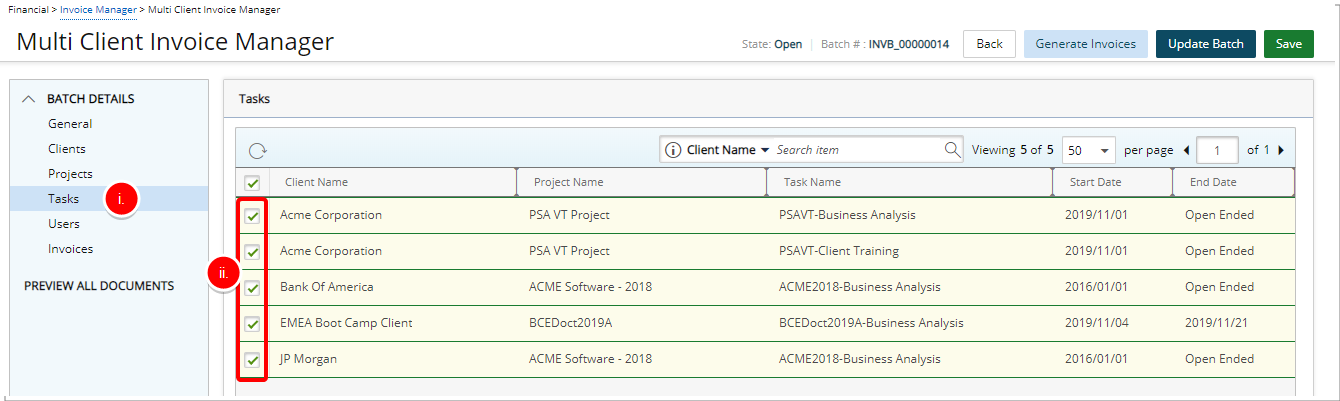Uncheck the PSAVT-Business Analysis row checkbox
The image size is (1340, 401).
pos(253,216)
